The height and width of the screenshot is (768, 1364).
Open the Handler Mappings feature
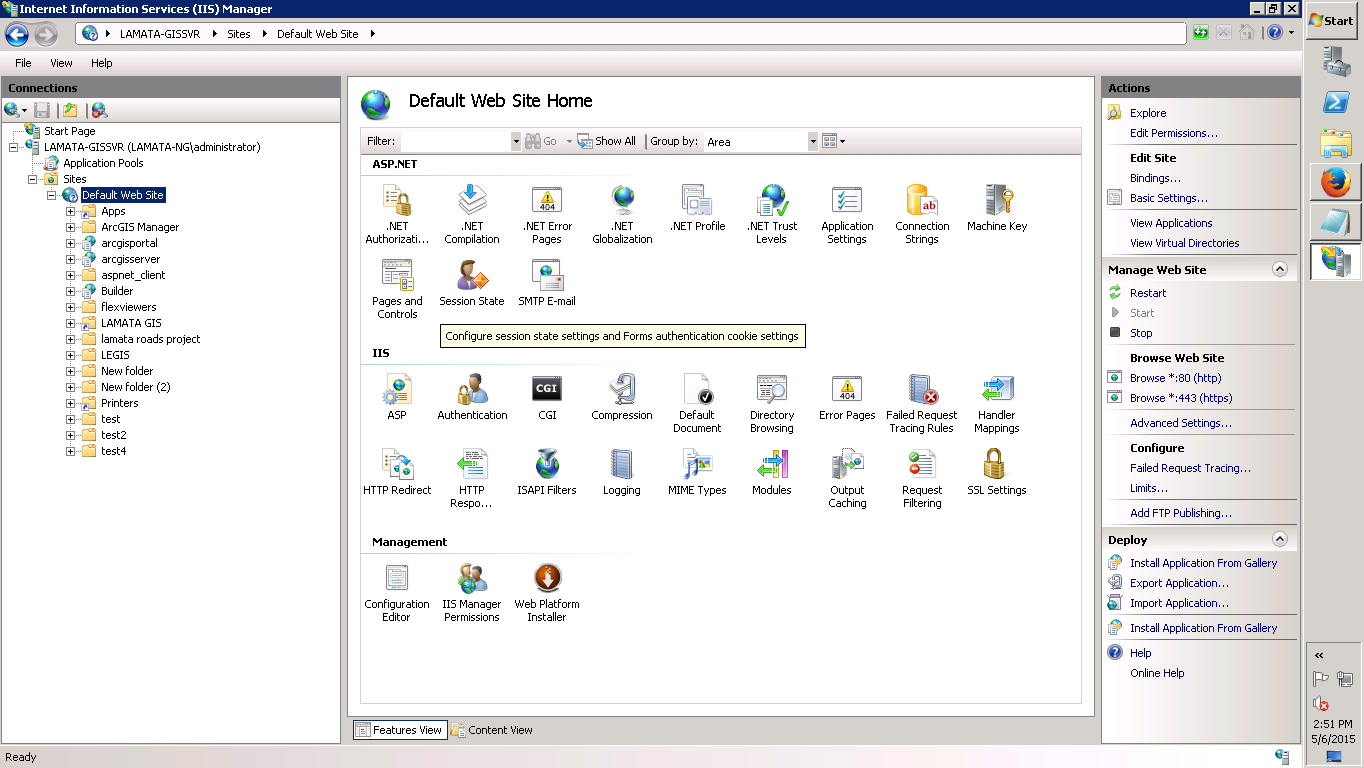tap(997, 403)
